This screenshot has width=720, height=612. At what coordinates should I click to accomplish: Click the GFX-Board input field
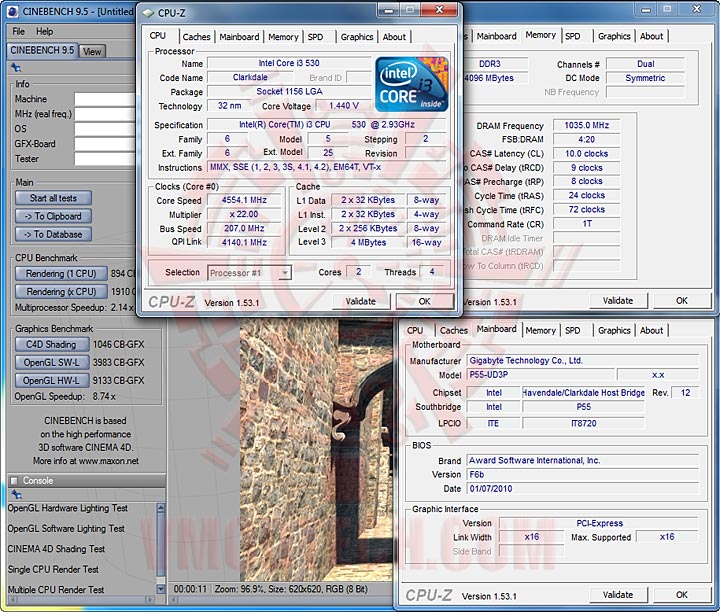click(x=105, y=144)
